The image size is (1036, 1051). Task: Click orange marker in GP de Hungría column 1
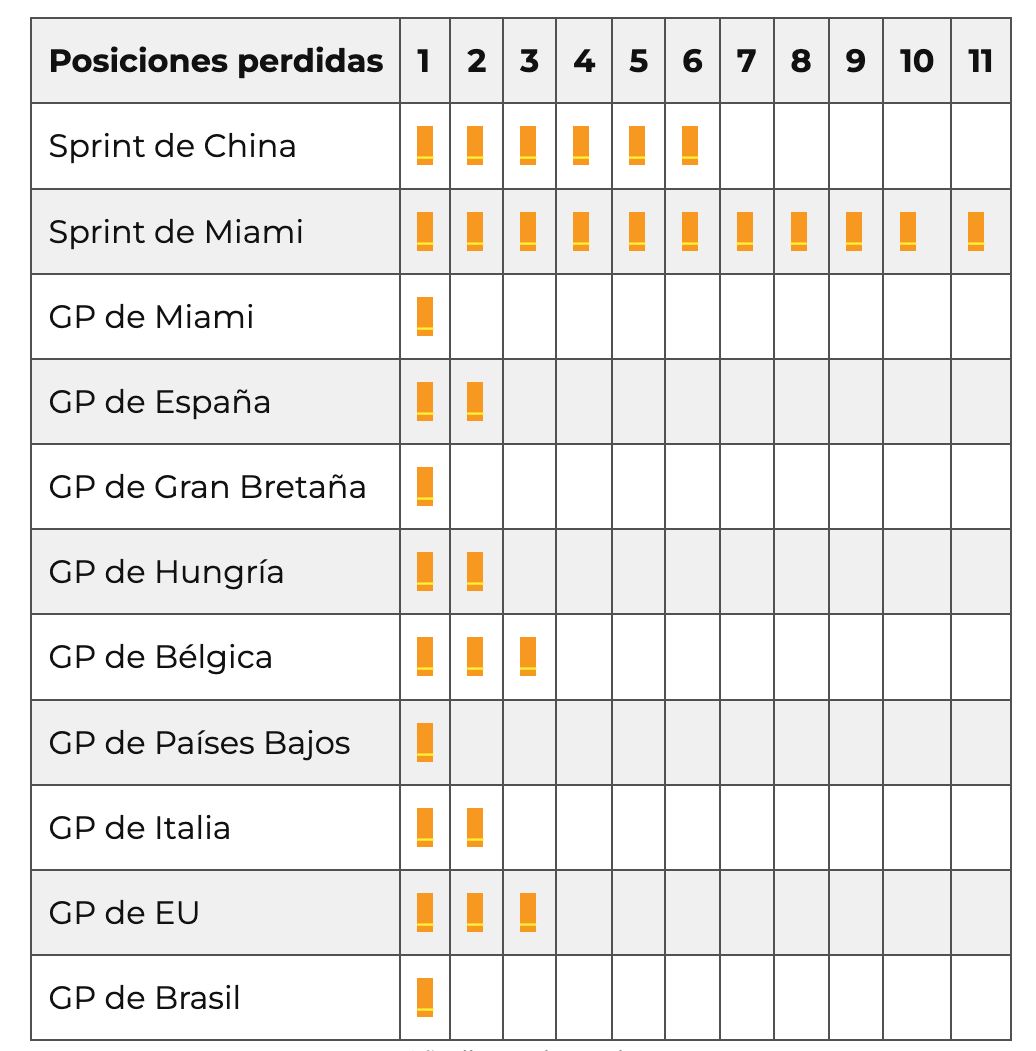(425, 571)
